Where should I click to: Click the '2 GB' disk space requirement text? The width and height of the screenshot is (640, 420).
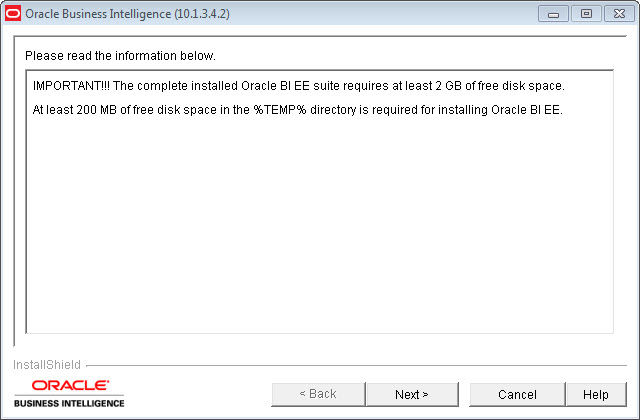pos(449,86)
